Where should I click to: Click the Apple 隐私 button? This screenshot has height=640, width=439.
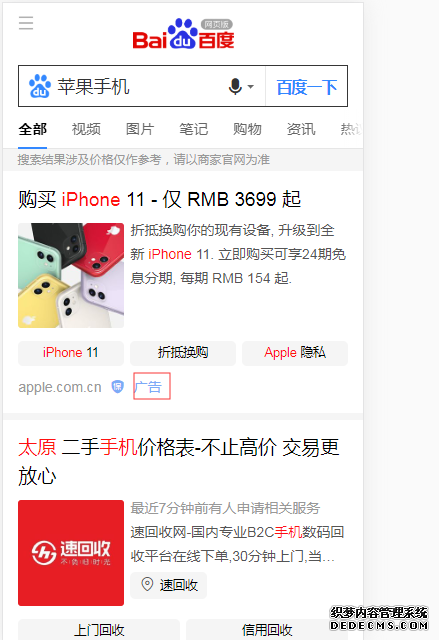click(x=295, y=353)
